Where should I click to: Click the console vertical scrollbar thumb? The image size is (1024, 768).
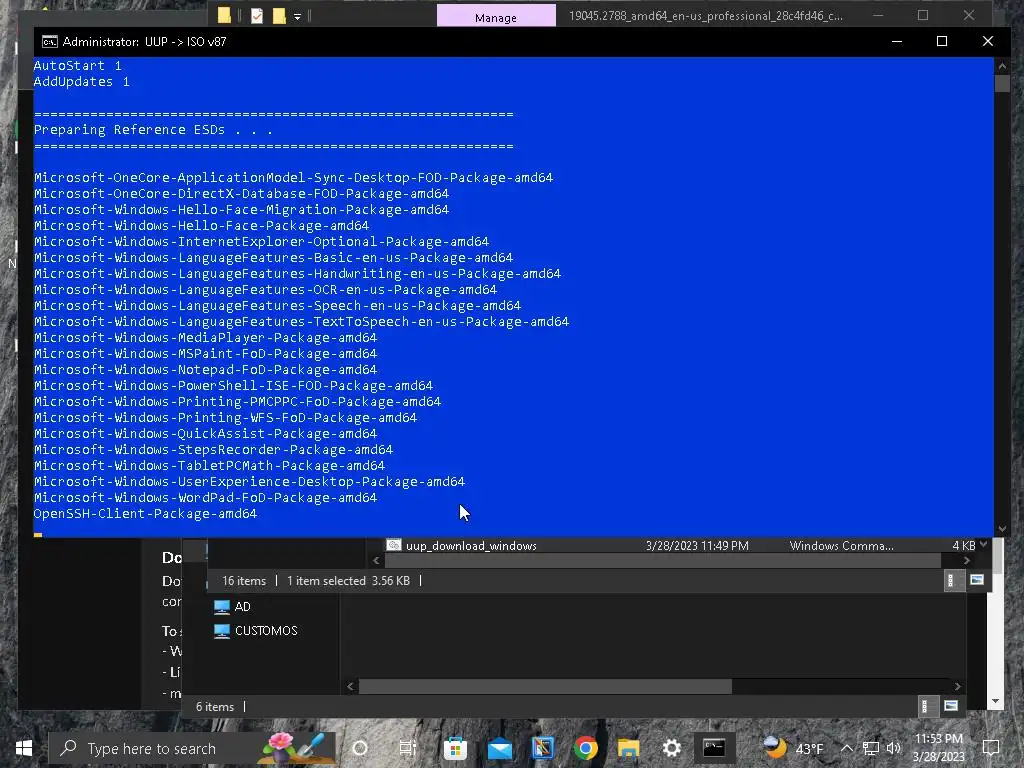click(x=1002, y=83)
